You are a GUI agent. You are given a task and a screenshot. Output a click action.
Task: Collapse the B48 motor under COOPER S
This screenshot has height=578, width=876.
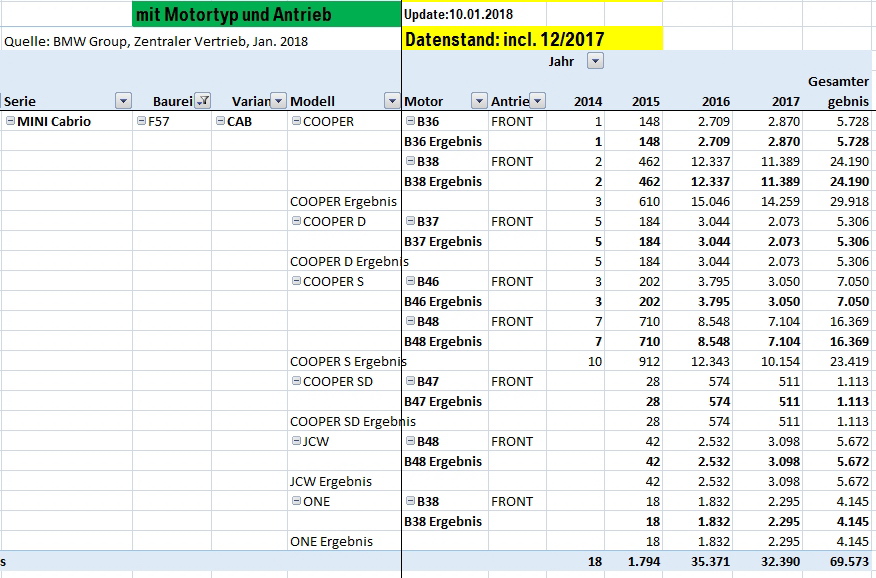coord(411,321)
